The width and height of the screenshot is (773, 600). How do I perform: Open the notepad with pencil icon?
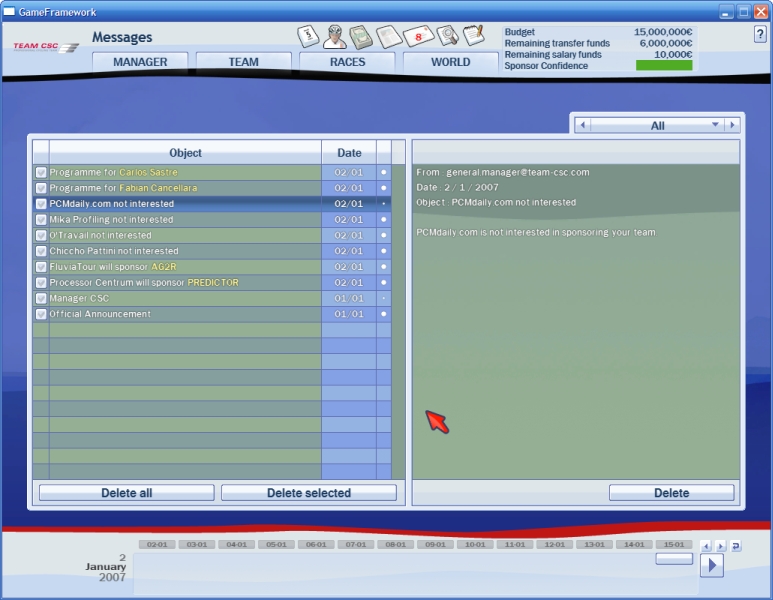pos(474,36)
